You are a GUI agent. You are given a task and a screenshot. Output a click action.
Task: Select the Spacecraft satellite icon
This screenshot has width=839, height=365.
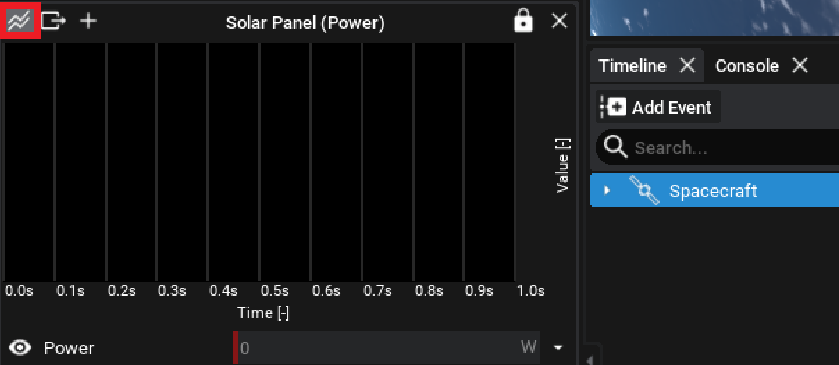644,191
